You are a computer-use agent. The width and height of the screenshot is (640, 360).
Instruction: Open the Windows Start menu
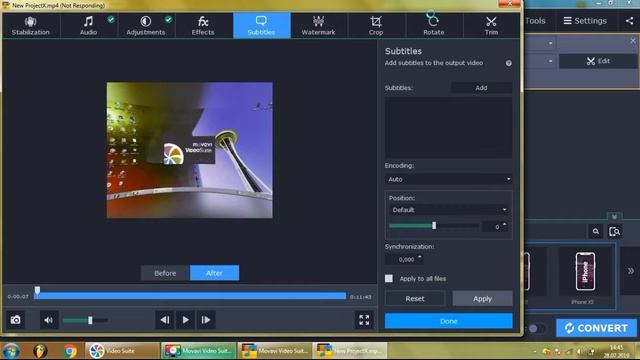[x=11, y=351]
